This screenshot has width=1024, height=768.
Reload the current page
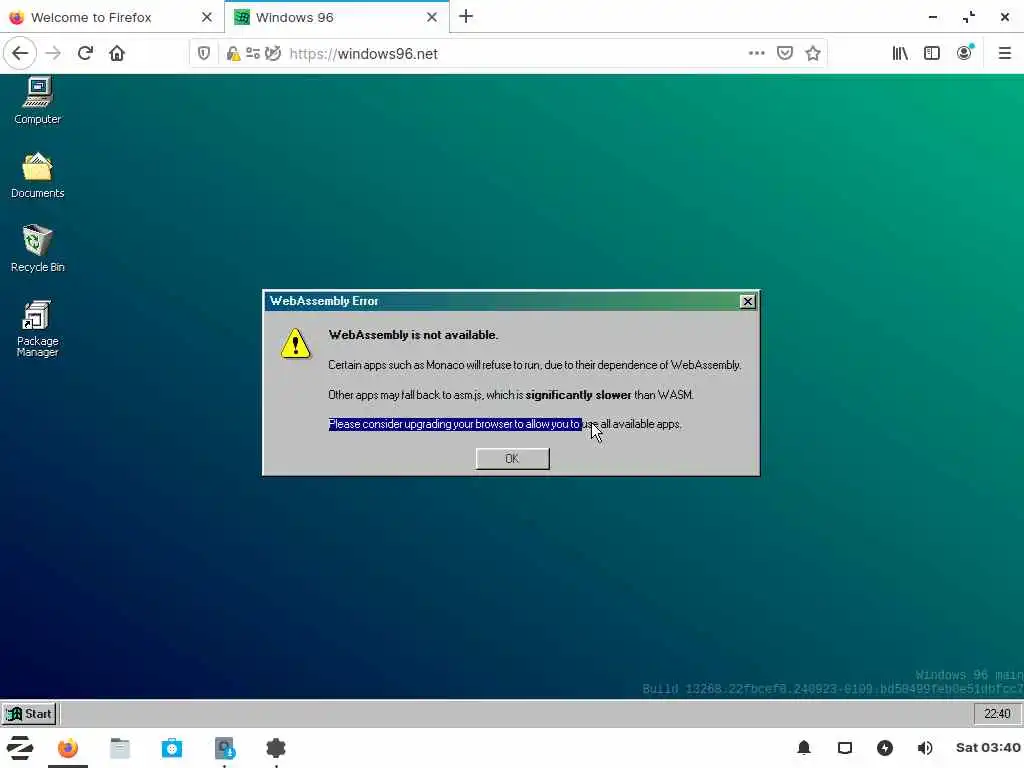coord(85,54)
